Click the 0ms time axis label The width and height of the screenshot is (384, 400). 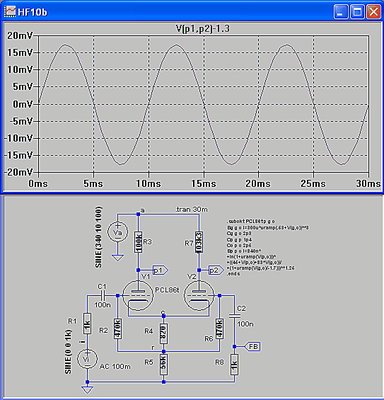pyautogui.click(x=38, y=184)
